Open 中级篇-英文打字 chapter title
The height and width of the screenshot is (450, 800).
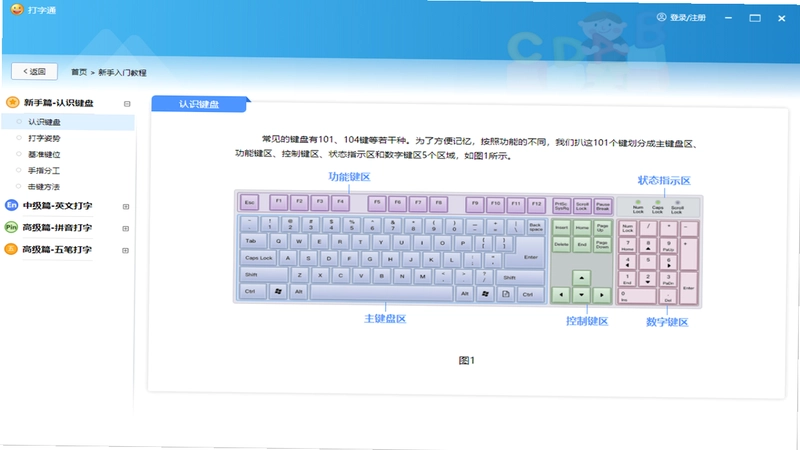click(x=57, y=206)
